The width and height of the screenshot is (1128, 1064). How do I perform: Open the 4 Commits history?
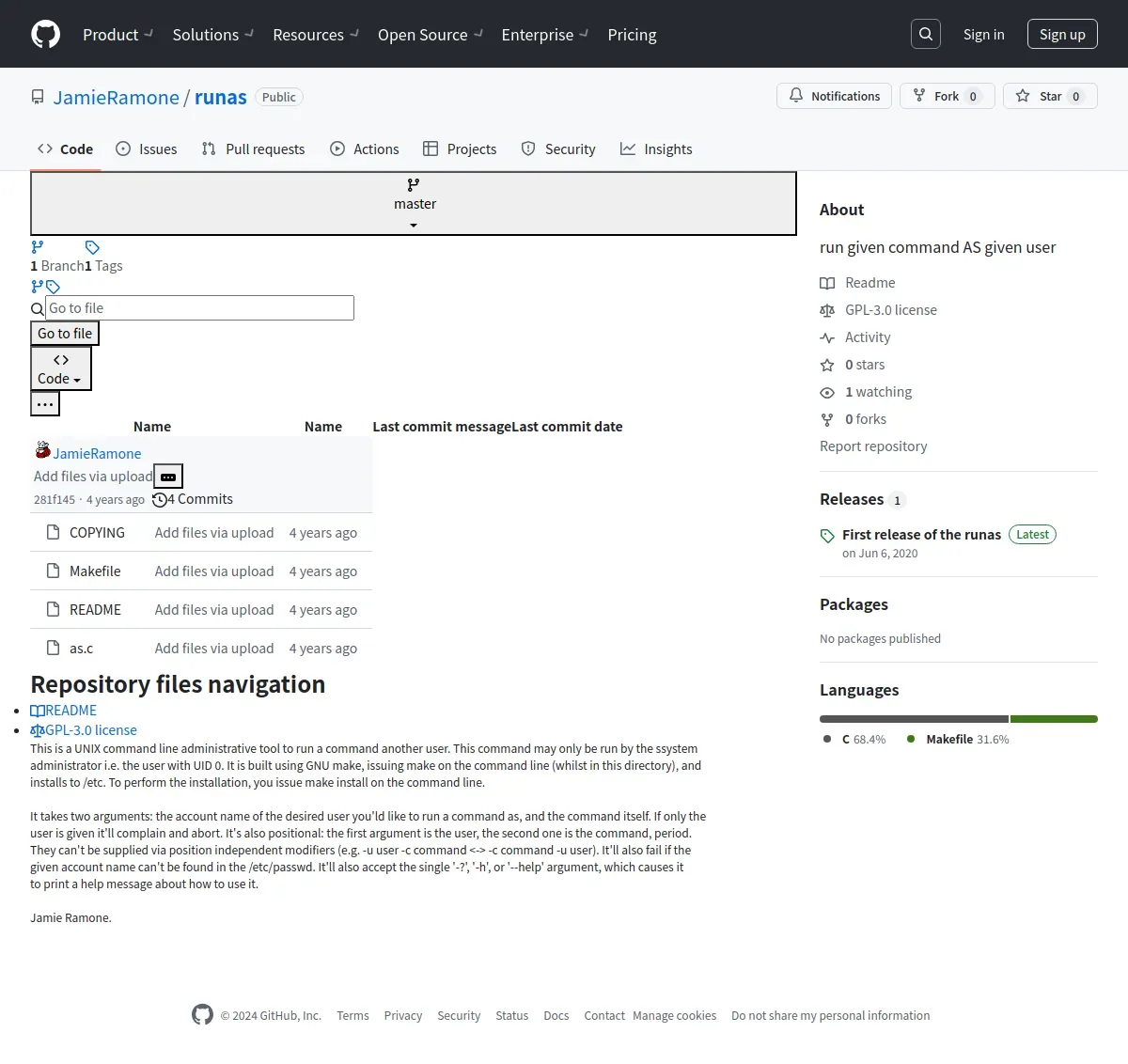193,499
